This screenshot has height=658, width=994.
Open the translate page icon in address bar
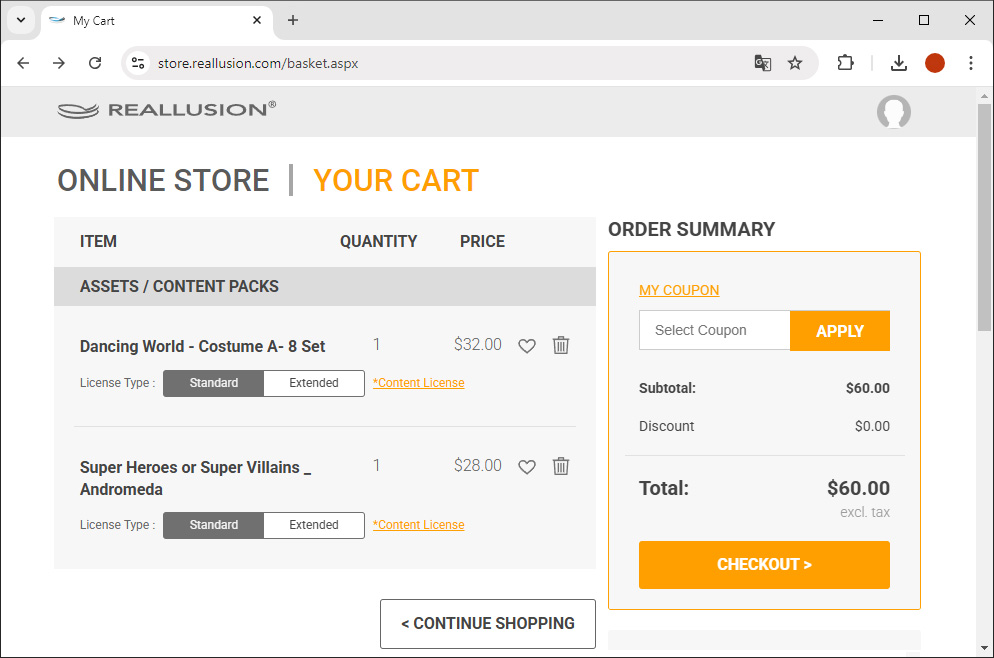[763, 63]
